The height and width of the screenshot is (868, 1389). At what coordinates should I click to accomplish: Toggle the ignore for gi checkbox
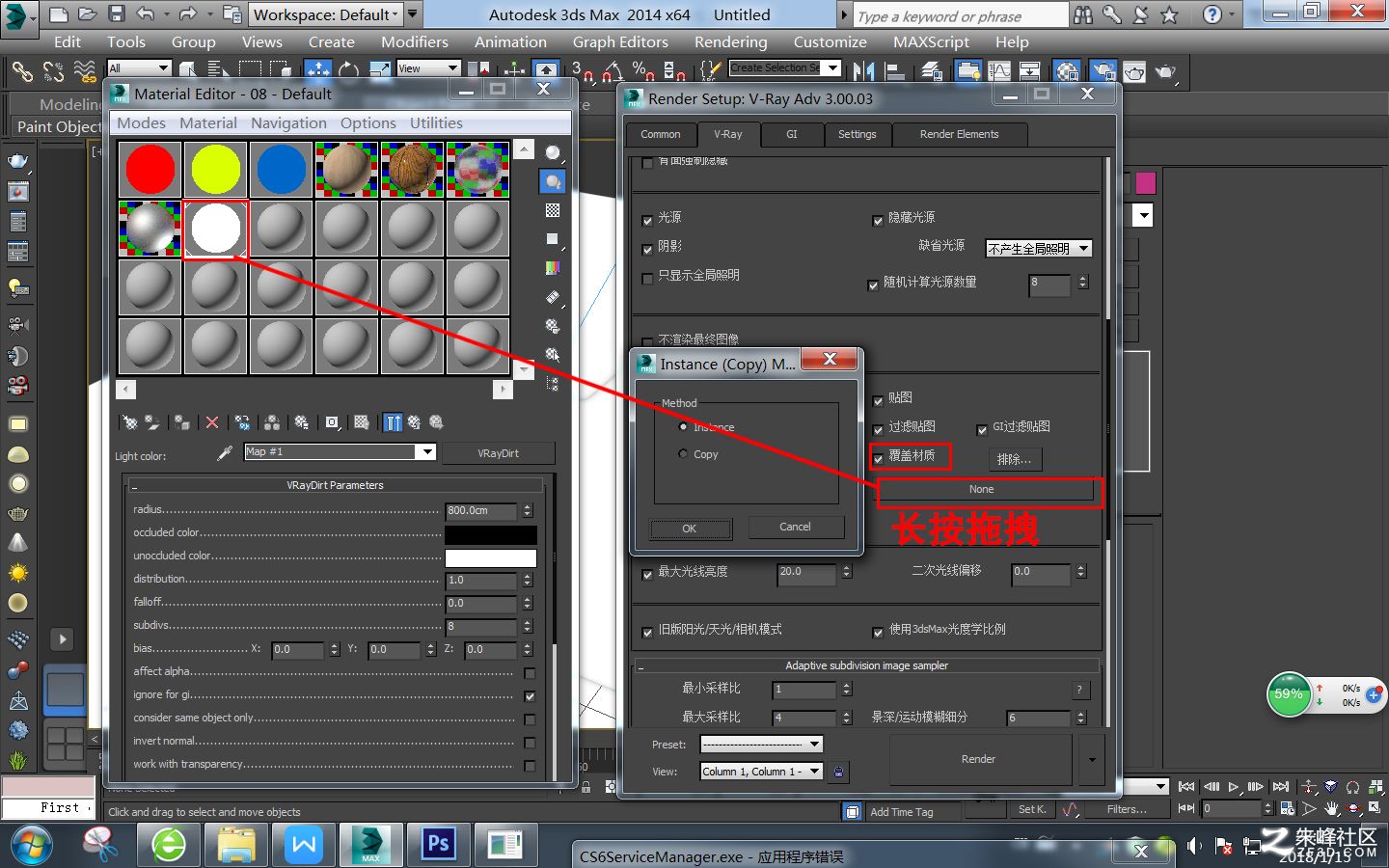click(530, 696)
